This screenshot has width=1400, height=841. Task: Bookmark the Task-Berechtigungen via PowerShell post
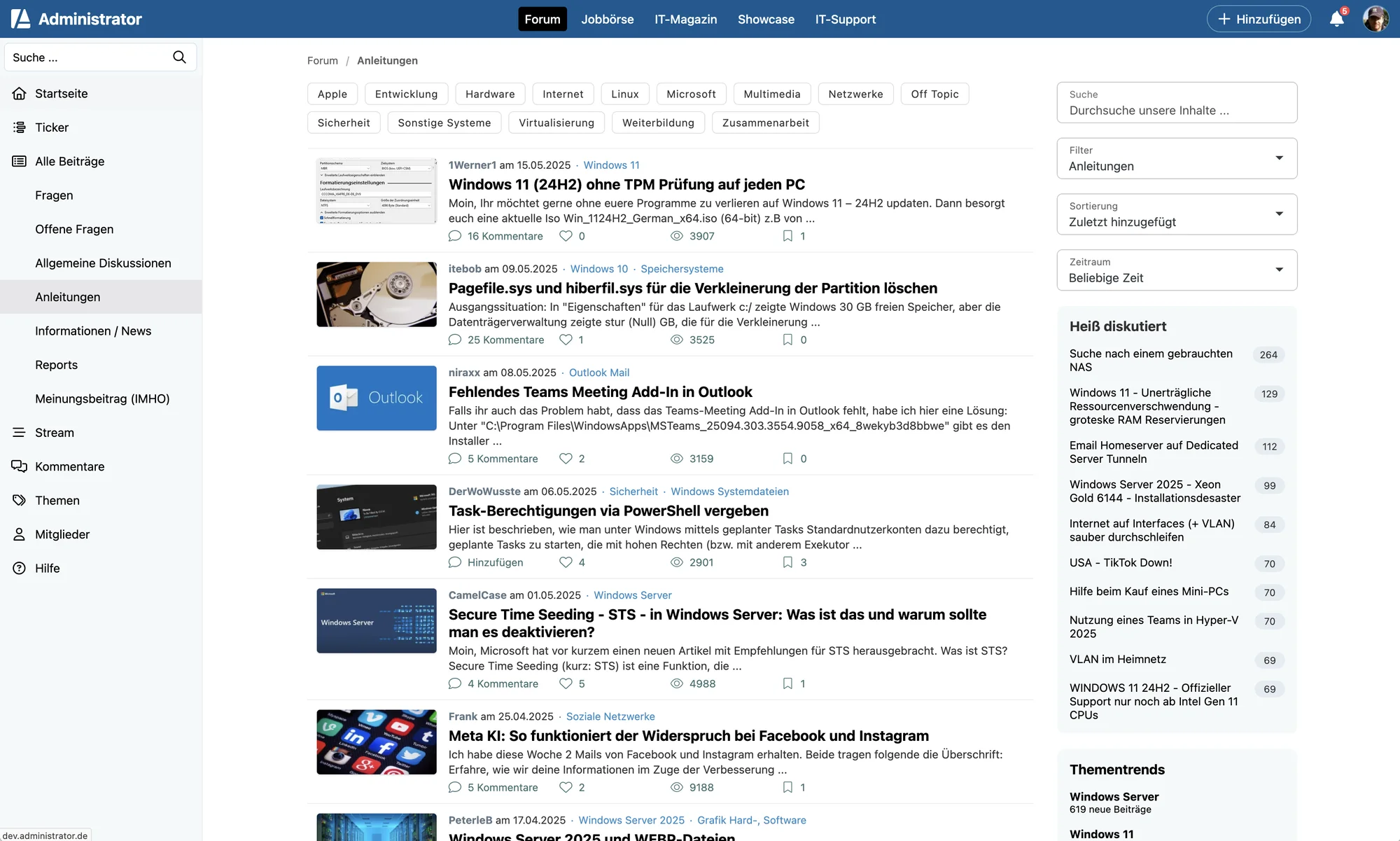[x=787, y=562]
